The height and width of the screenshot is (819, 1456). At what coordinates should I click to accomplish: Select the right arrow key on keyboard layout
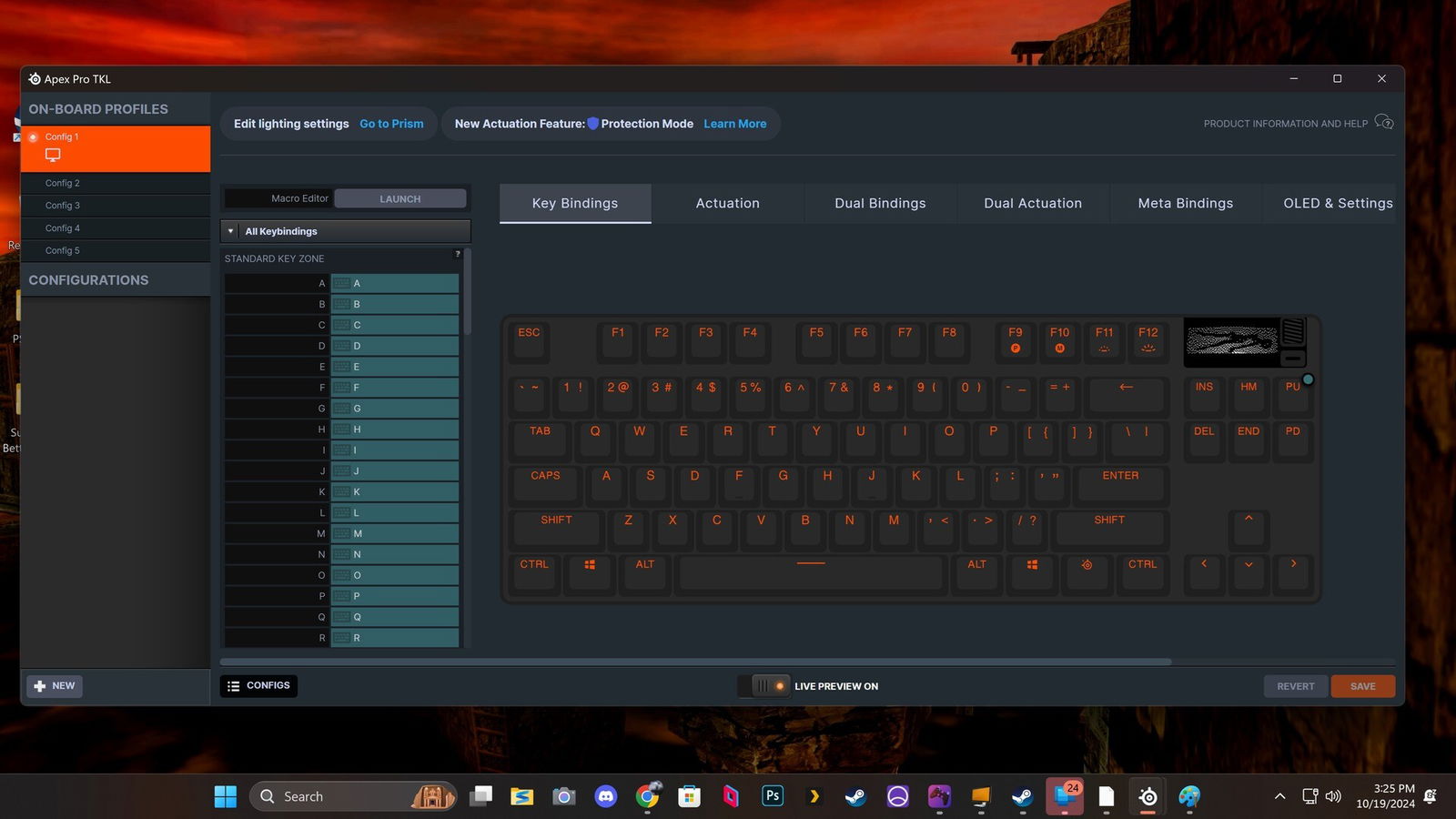point(1293,572)
